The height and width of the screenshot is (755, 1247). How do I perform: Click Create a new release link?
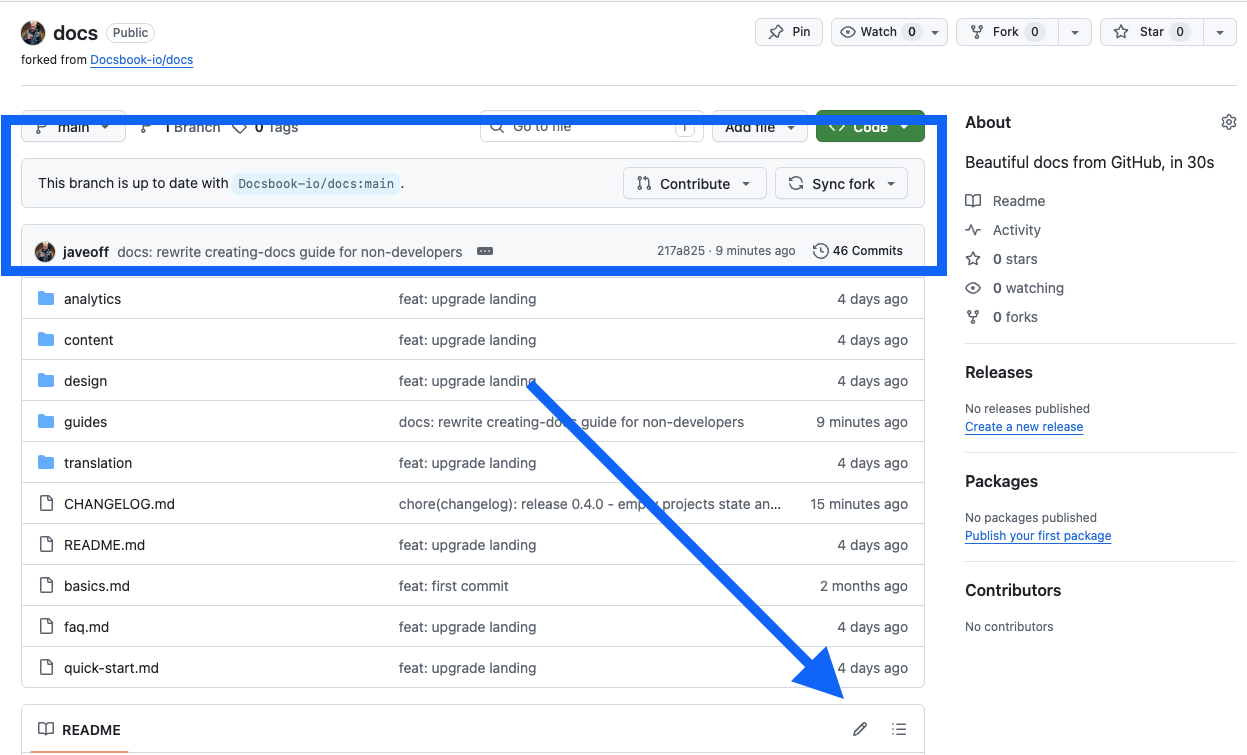[1024, 427]
